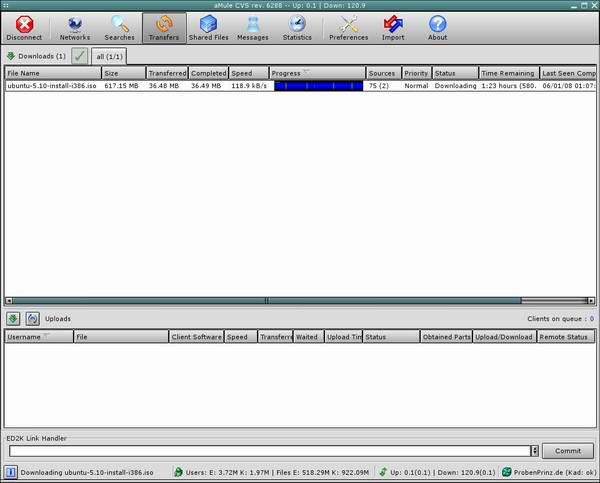Select the 'all (1/1)' category tab
This screenshot has height=483, width=600.
pyautogui.click(x=109, y=57)
